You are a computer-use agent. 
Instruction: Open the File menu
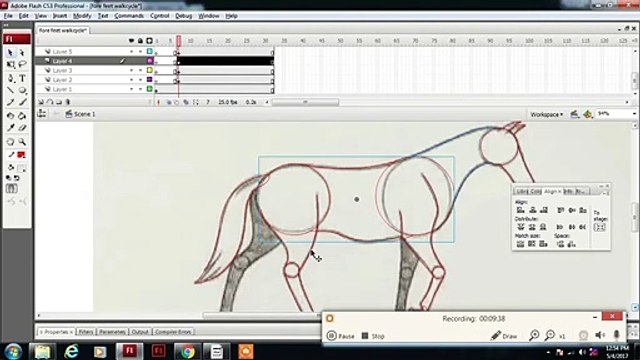[x=8, y=16]
